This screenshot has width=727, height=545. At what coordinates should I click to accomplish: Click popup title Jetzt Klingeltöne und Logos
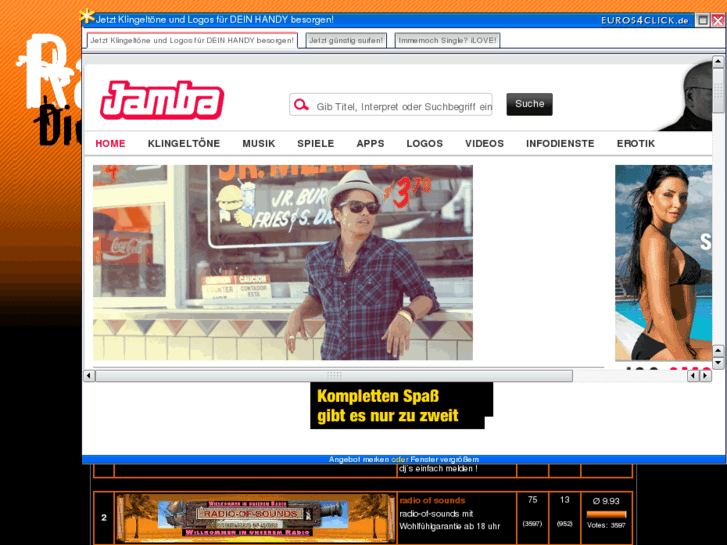(x=214, y=19)
